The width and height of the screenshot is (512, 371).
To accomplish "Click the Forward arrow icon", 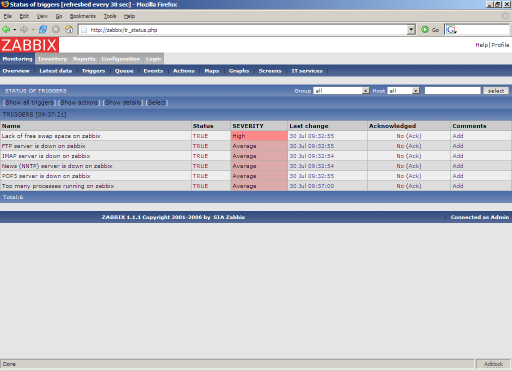I will pos(24,30).
